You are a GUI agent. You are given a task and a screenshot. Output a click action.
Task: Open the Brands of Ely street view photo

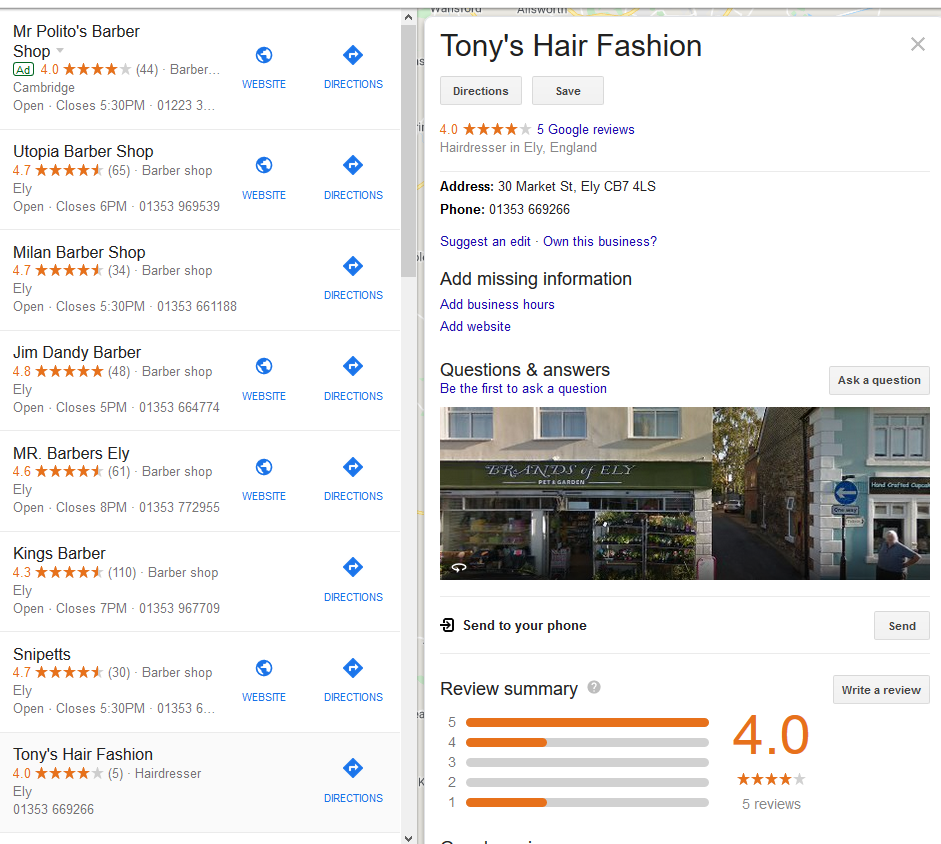(x=575, y=493)
